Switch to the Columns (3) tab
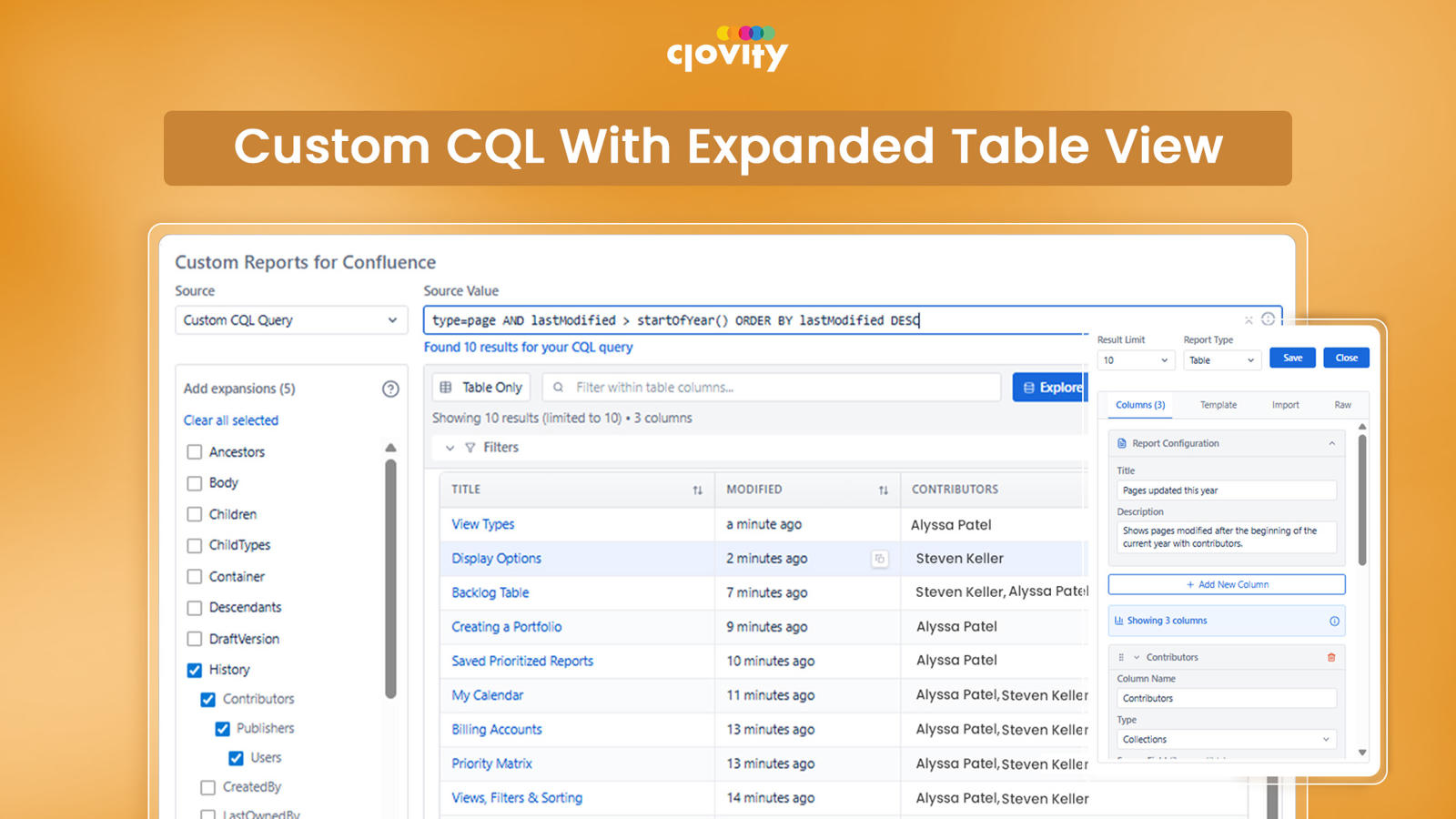Screen dimensions: 1456x819 click(1140, 405)
